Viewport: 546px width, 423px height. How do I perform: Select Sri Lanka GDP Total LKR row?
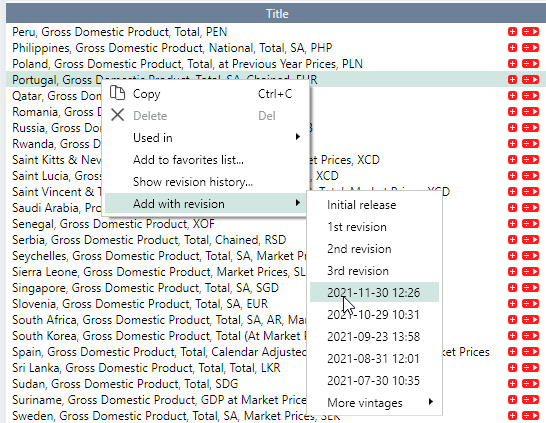click(x=146, y=368)
